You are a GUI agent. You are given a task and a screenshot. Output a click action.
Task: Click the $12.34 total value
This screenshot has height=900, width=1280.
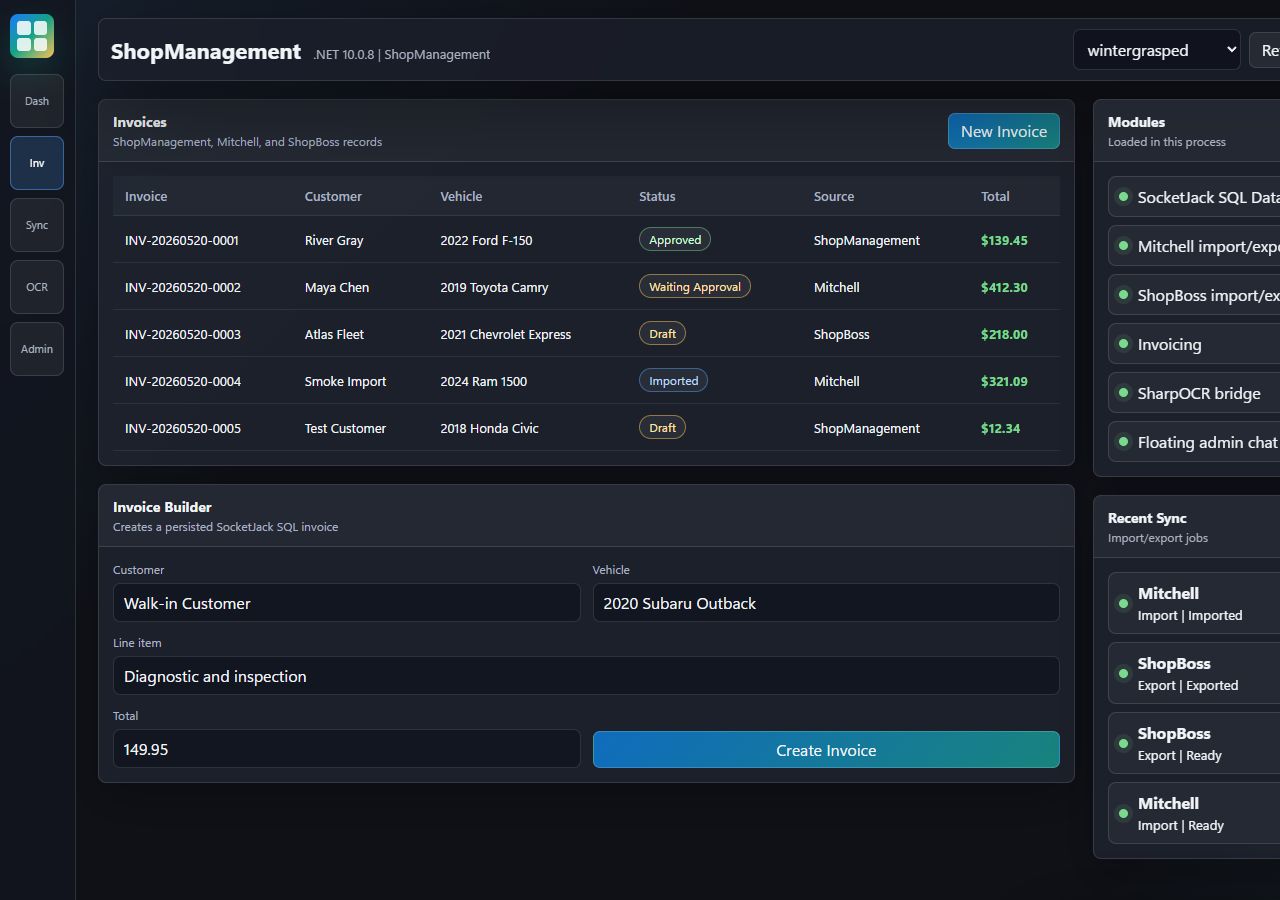click(1000, 428)
